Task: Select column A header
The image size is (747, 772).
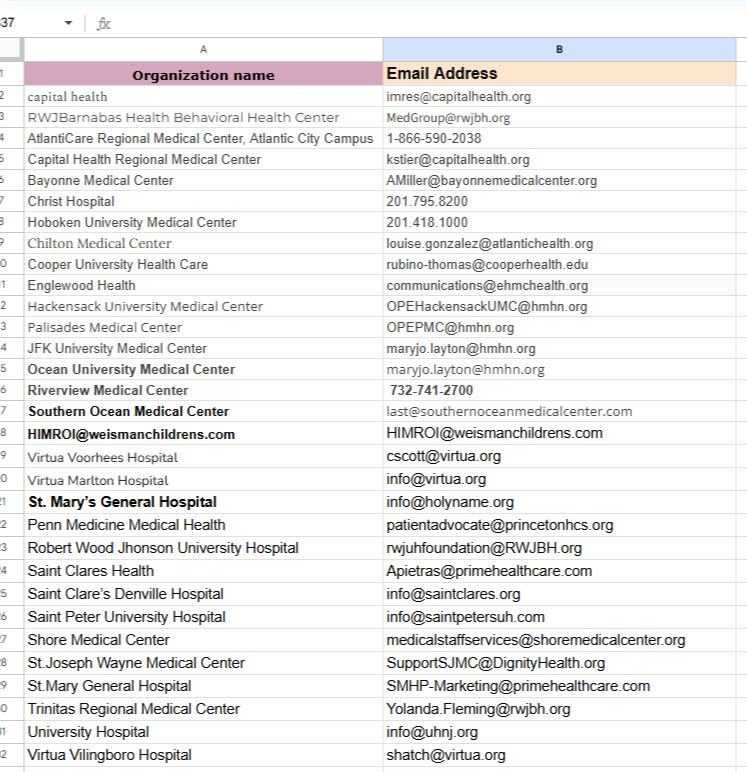Action: point(203,49)
